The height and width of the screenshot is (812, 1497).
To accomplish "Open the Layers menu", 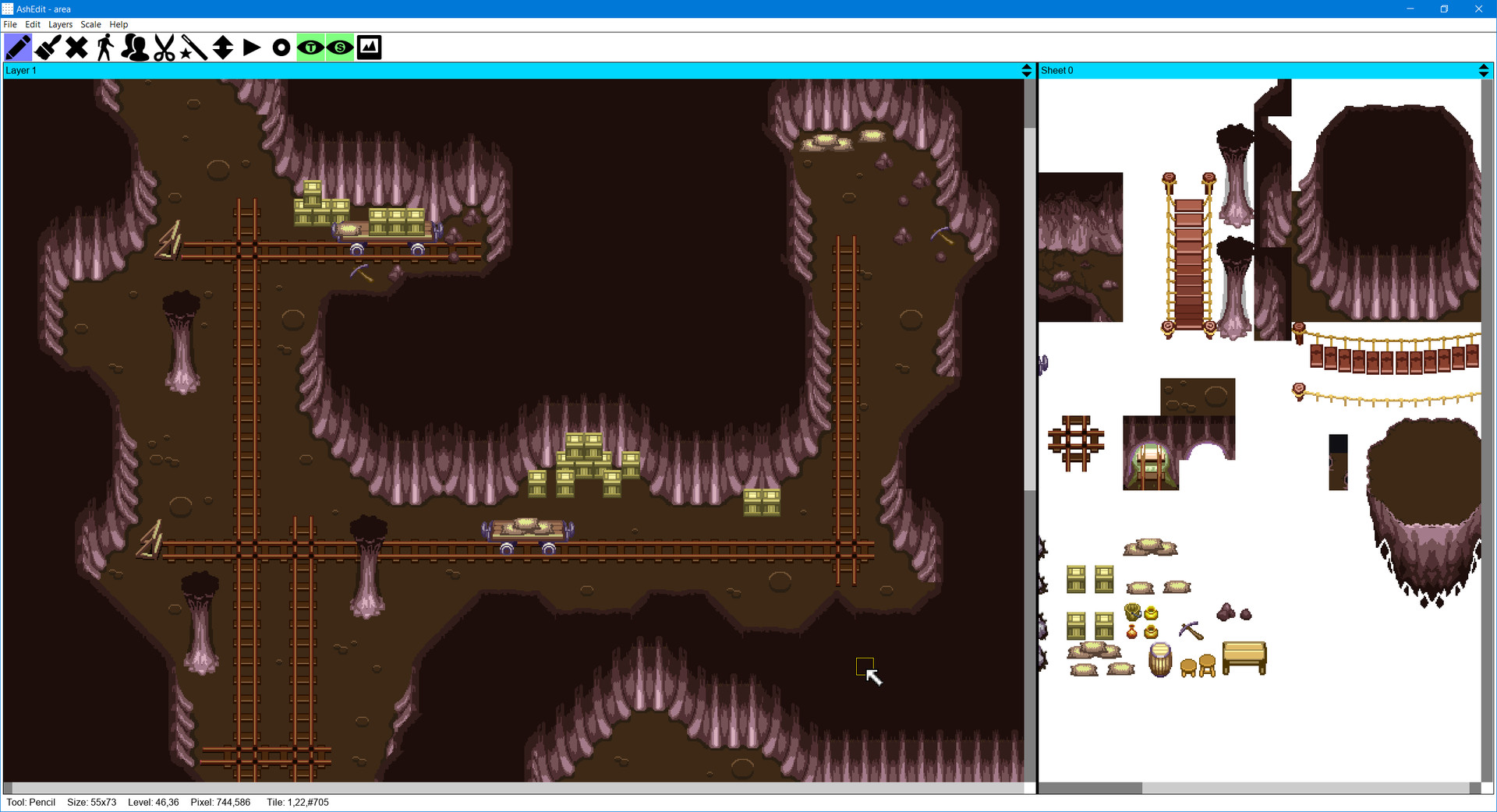I will point(60,24).
